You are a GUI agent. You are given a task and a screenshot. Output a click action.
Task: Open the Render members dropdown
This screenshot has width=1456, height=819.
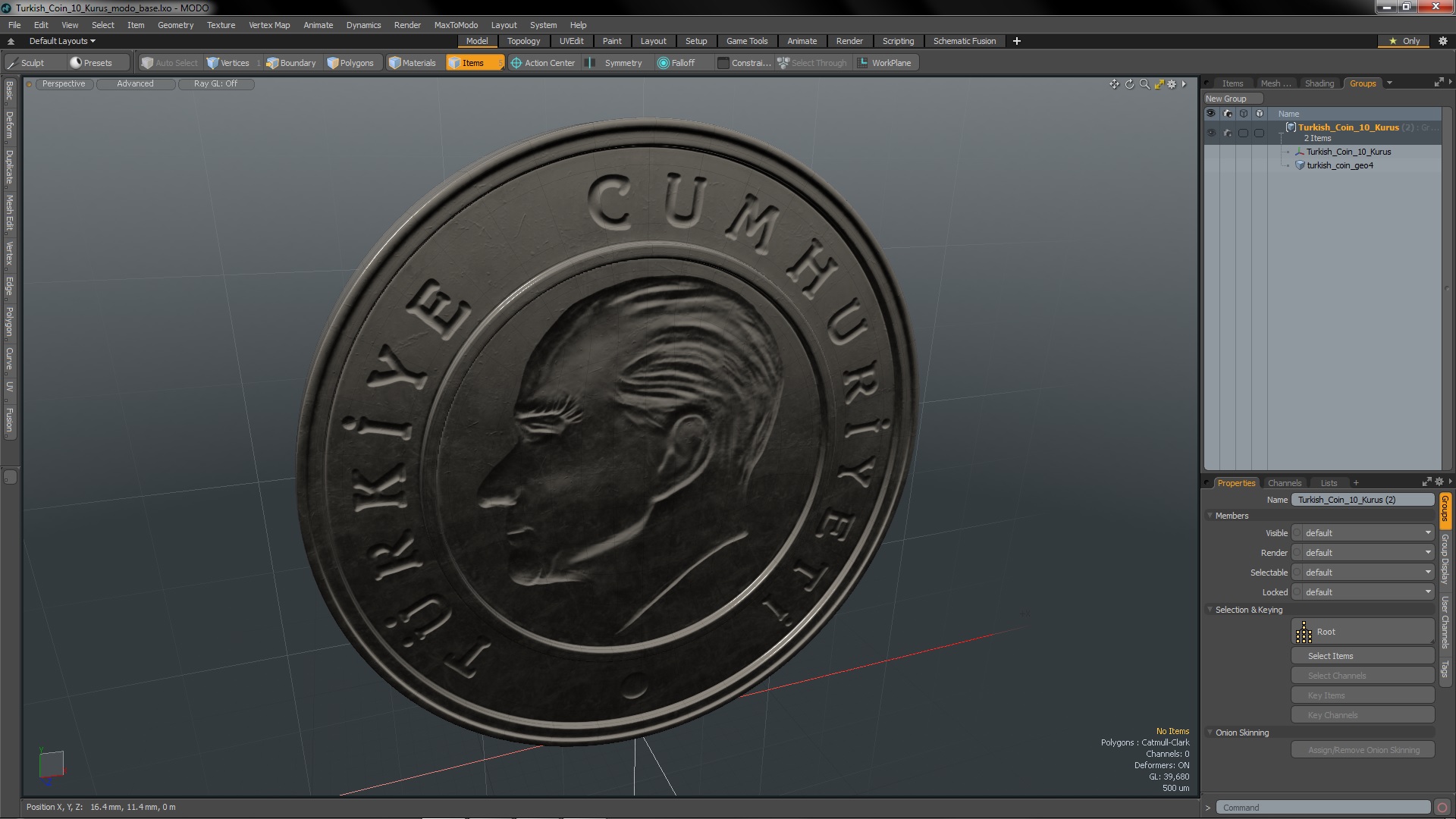(x=1363, y=553)
